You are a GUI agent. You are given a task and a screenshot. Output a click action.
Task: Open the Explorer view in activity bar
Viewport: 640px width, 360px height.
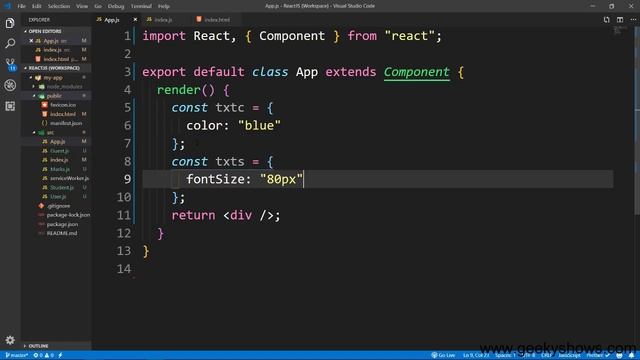[x=10, y=23]
